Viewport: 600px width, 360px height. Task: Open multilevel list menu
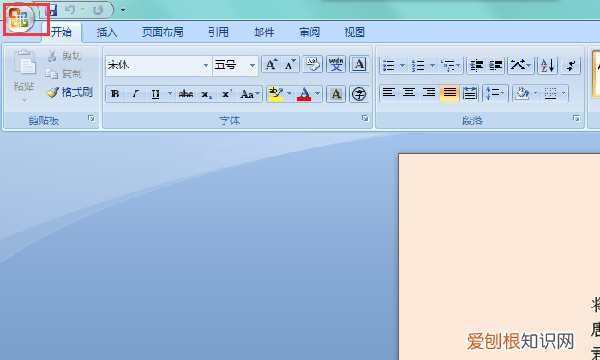(x=450, y=65)
